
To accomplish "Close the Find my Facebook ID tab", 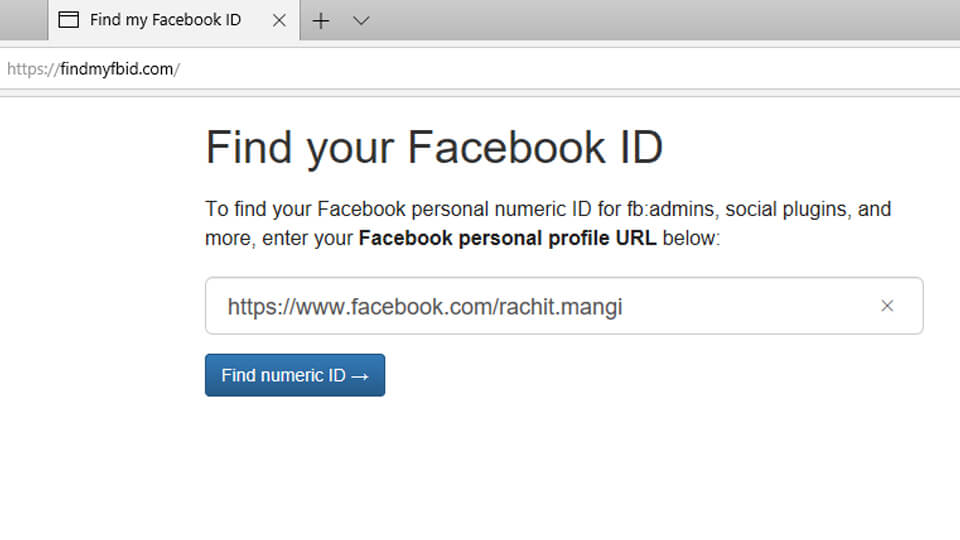I will coord(279,20).
